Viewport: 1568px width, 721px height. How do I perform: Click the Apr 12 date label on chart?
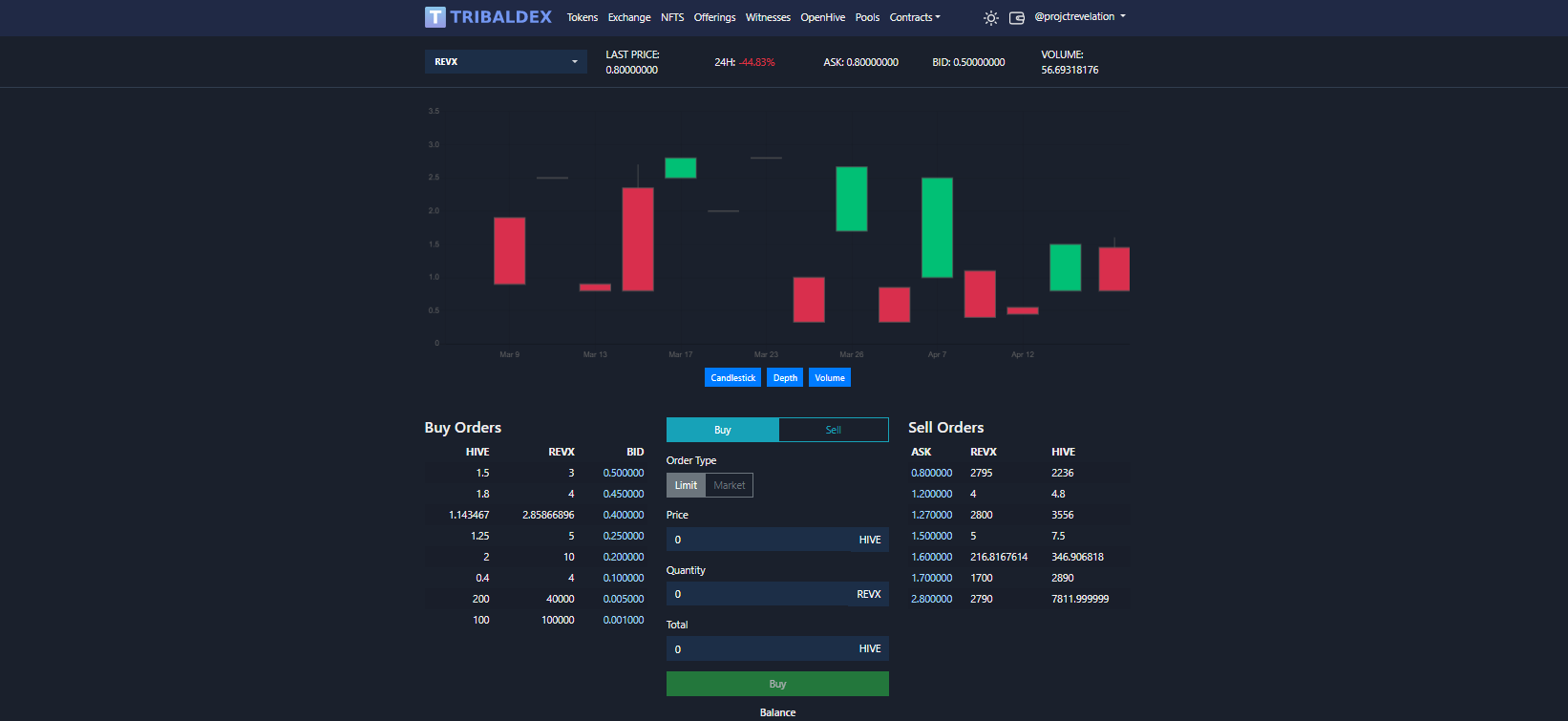[1023, 354]
